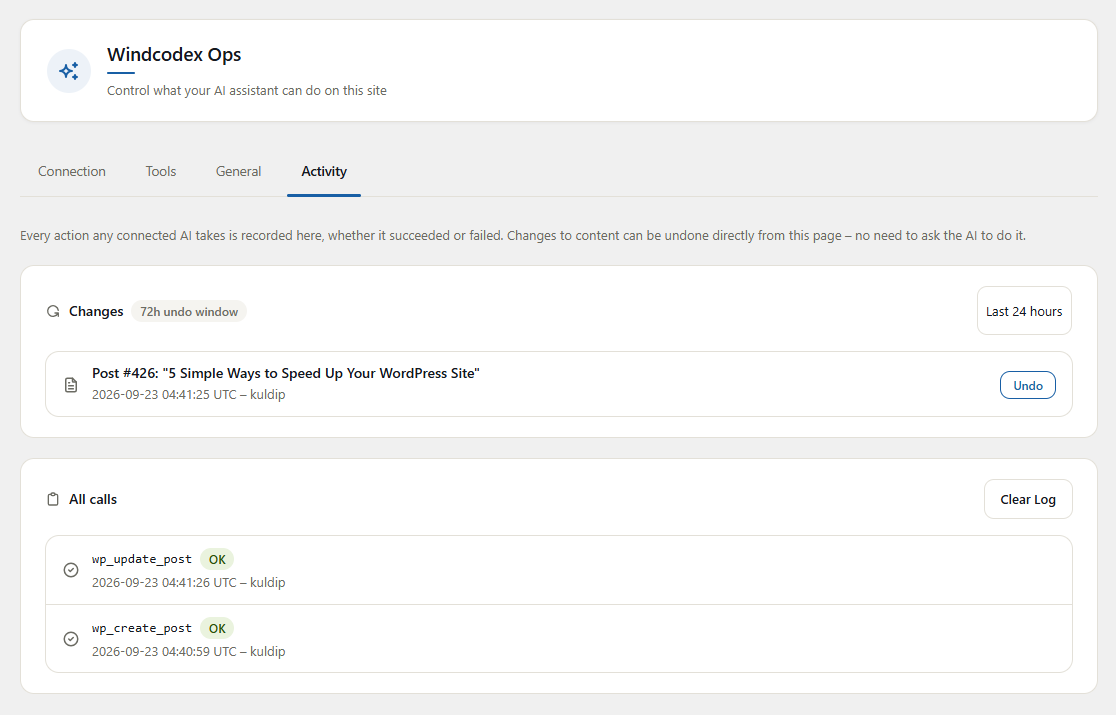
Task: Click the clipboard icon beside All calls
Action: point(53,499)
